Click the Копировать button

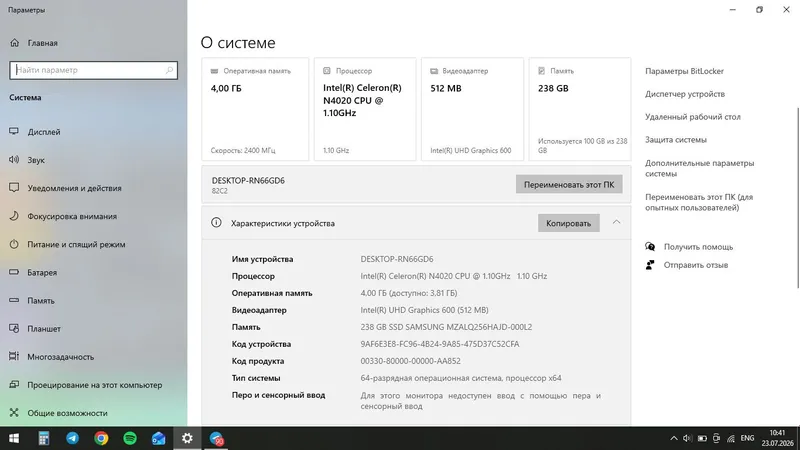click(x=568, y=223)
